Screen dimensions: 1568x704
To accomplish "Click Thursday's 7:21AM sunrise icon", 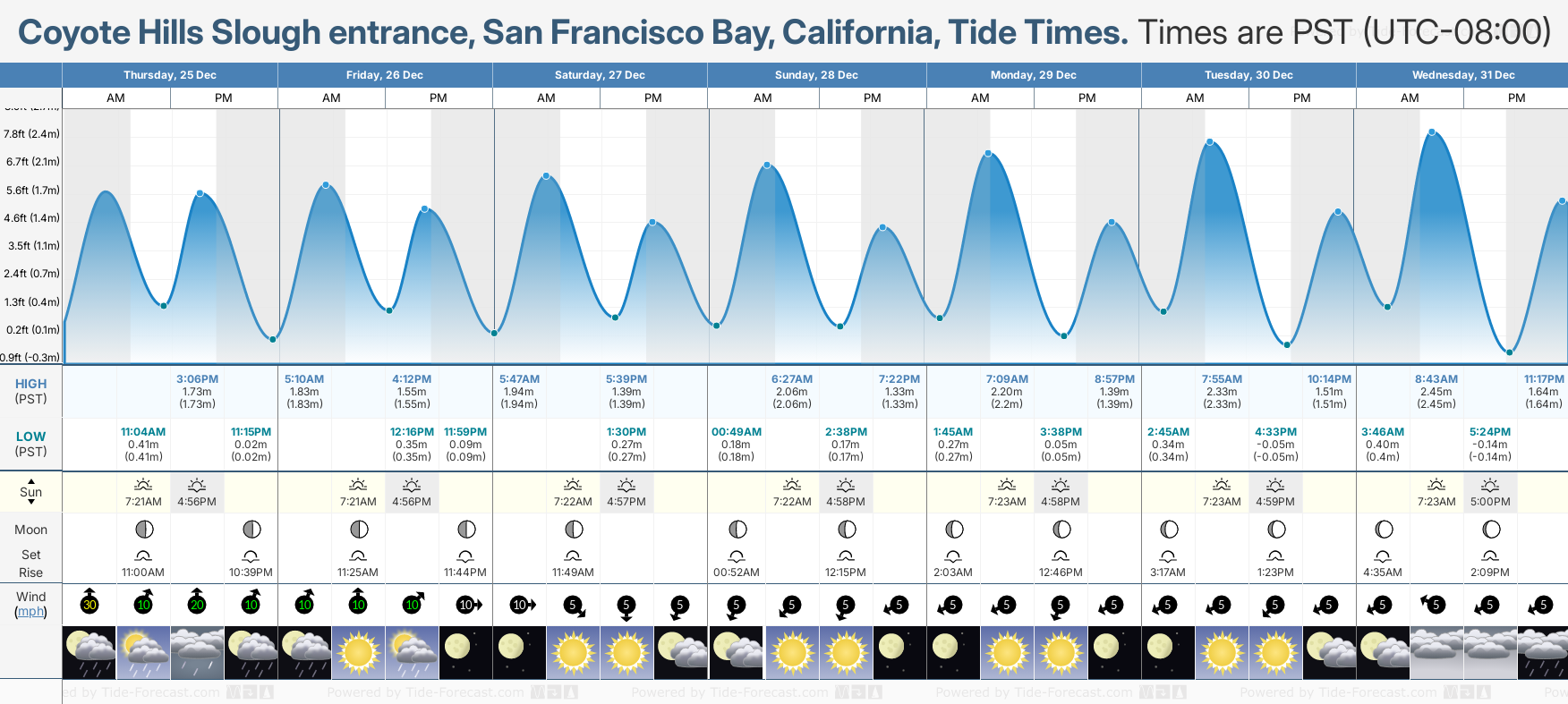I will click(x=143, y=485).
